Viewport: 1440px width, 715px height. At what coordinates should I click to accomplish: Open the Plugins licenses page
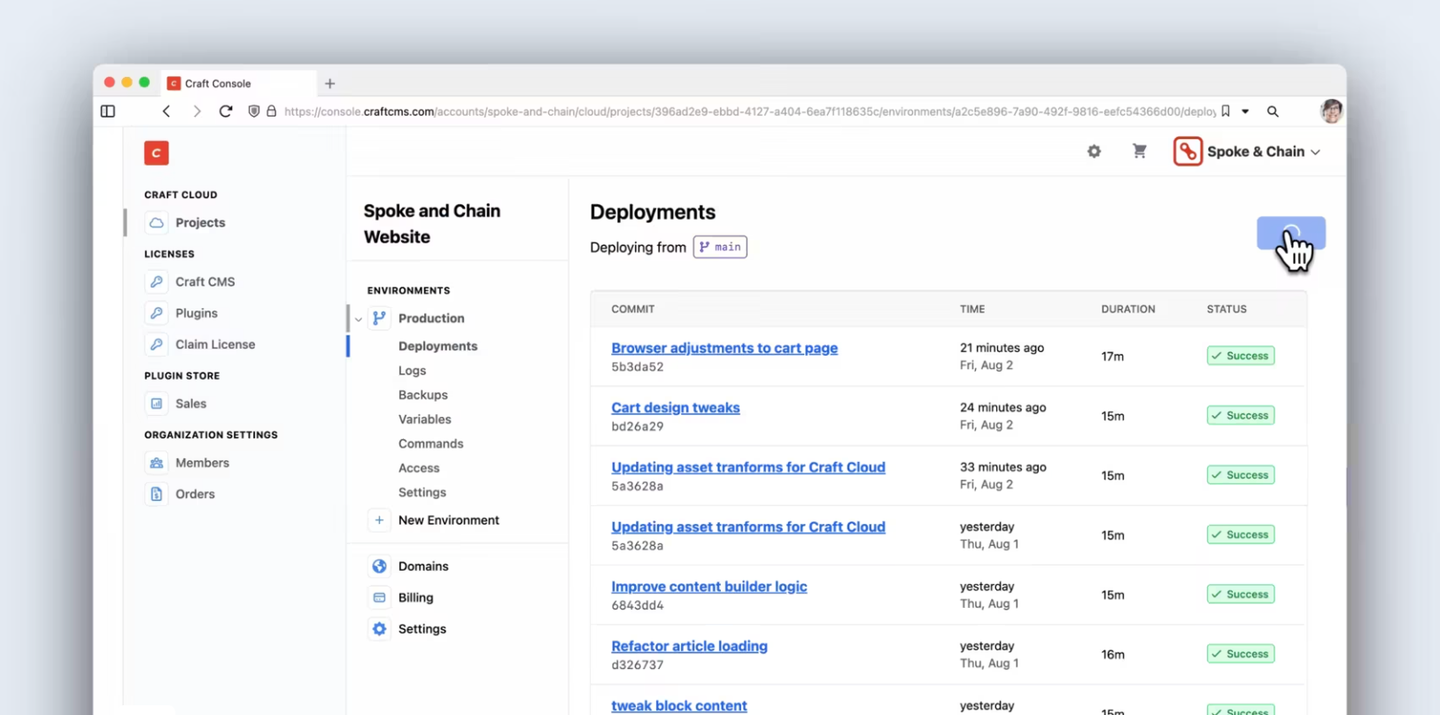(196, 313)
